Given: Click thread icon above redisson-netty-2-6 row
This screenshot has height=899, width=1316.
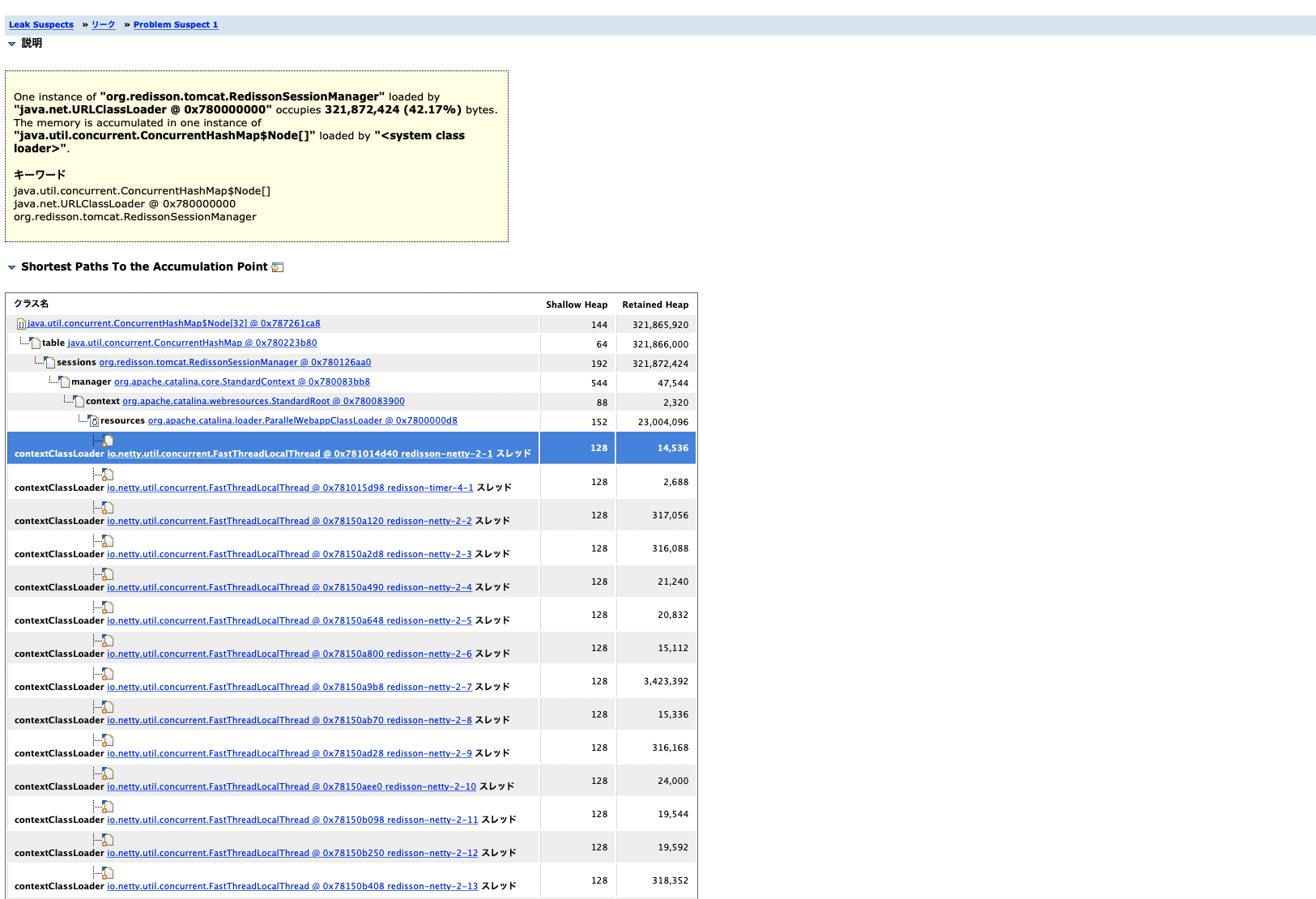Looking at the screenshot, I should pos(108,641).
